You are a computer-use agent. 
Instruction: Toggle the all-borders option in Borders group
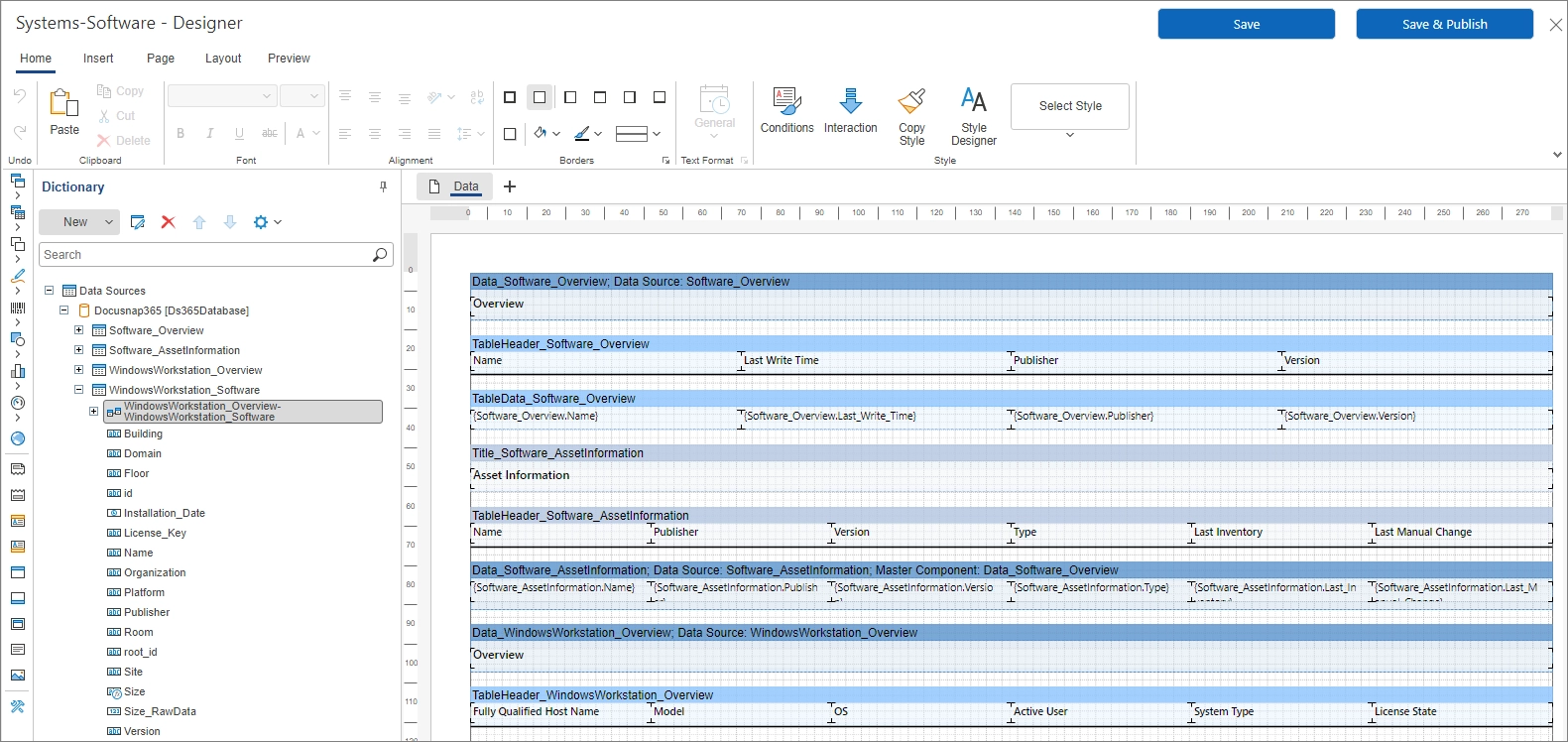coord(510,97)
